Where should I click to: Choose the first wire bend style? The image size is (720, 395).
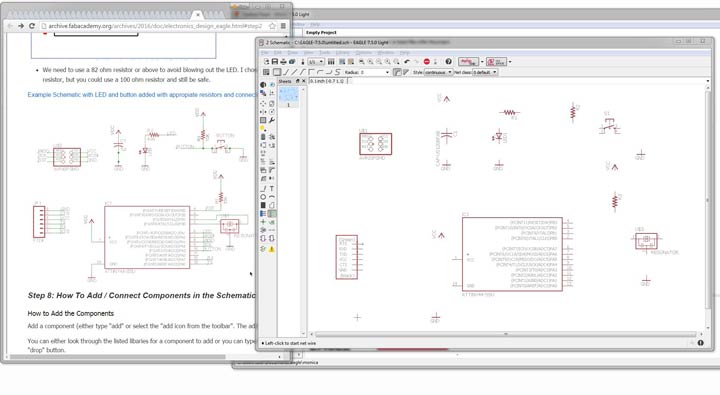click(x=277, y=72)
